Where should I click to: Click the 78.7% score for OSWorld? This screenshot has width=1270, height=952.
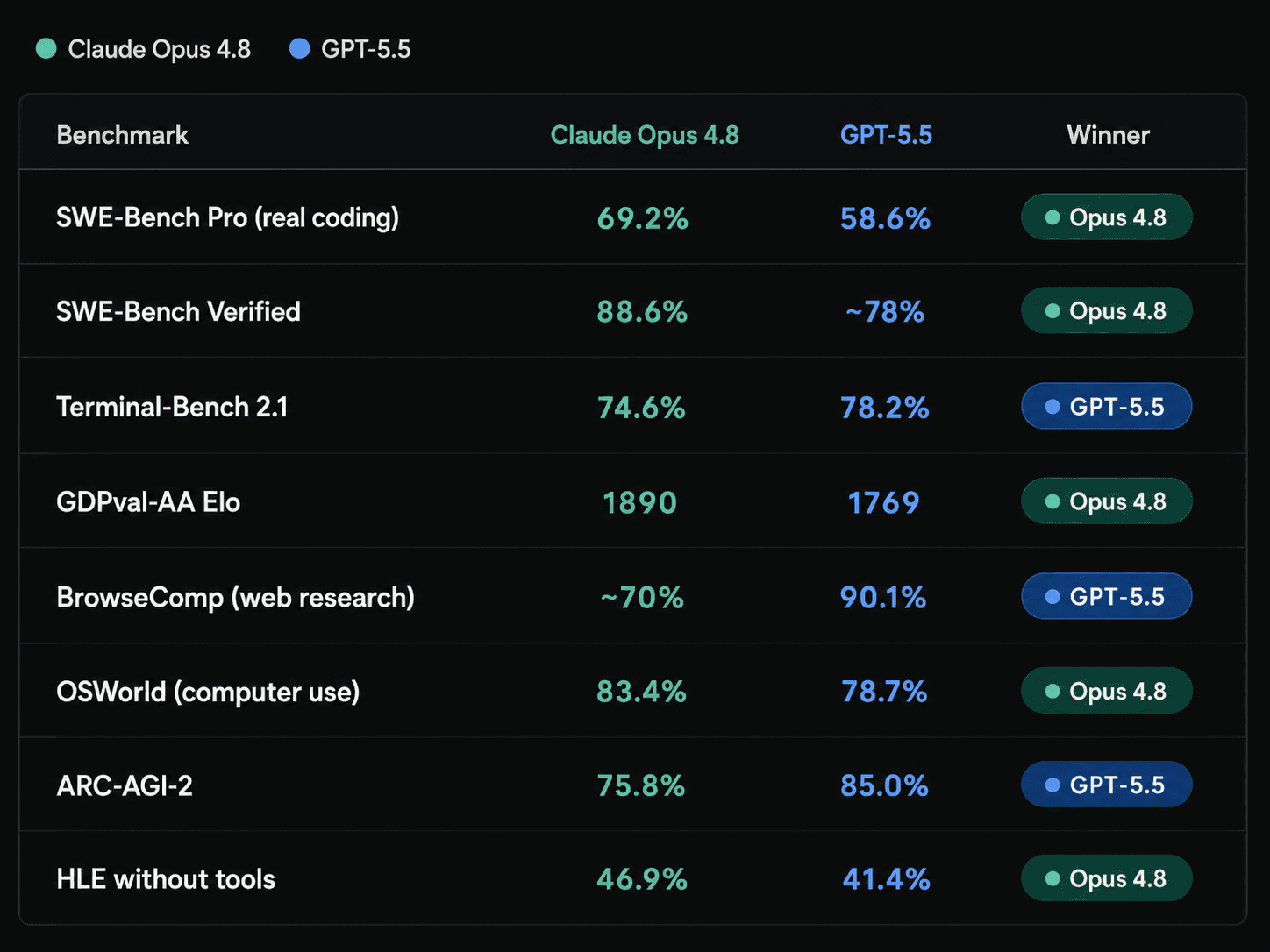884,692
